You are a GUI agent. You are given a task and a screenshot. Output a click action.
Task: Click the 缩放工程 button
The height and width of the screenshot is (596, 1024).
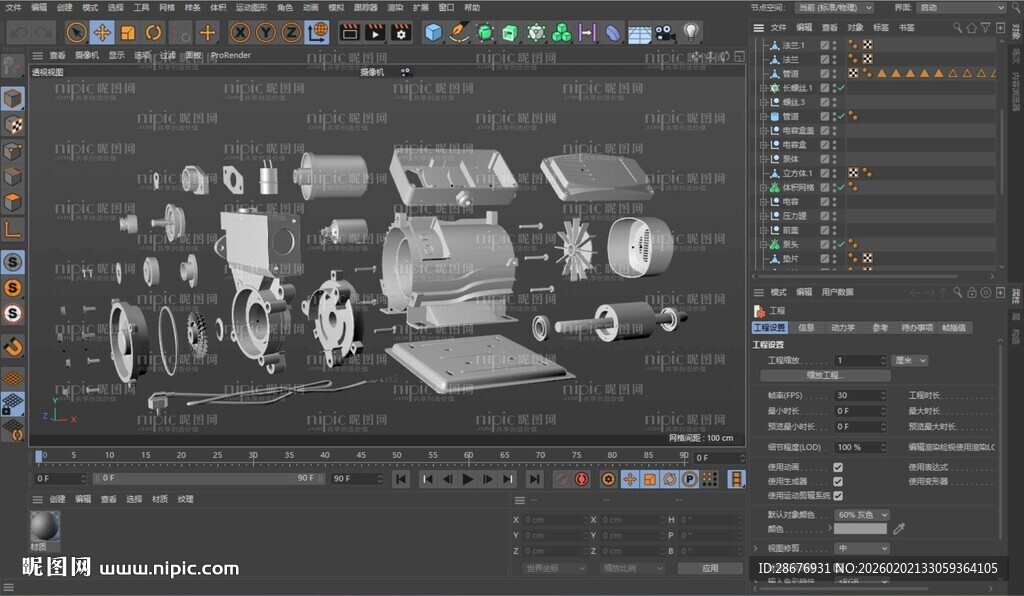(x=827, y=374)
